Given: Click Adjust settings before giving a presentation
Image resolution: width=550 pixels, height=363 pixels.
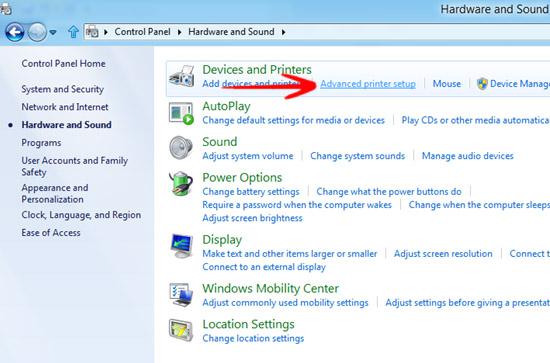Looking at the screenshot, I should (x=468, y=303).
